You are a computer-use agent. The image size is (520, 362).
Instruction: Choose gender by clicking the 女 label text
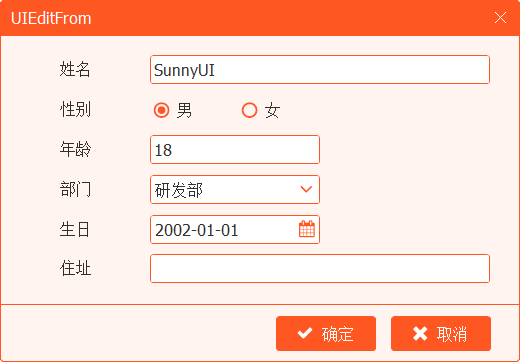click(x=272, y=110)
